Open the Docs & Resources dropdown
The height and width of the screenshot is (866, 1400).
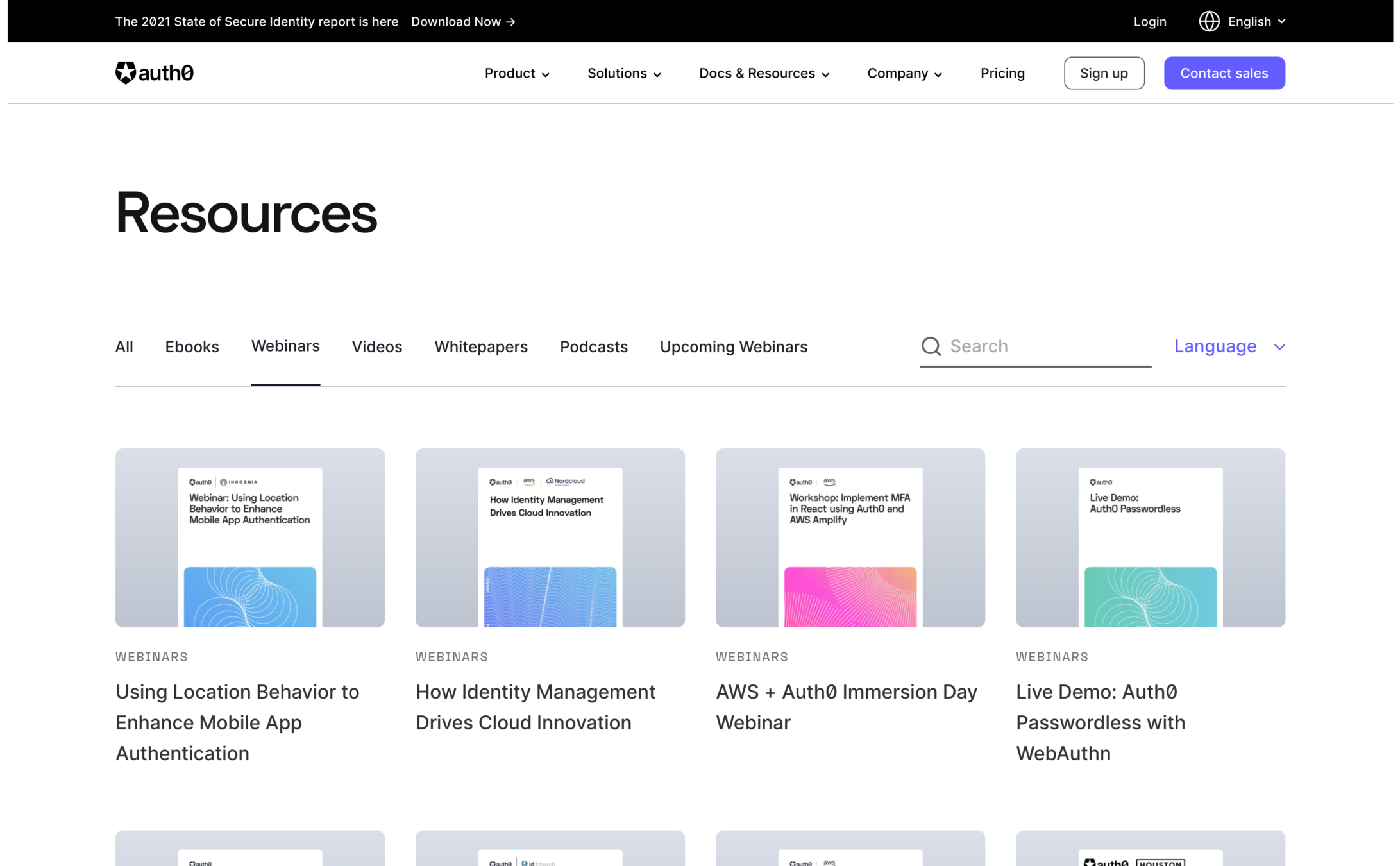point(764,73)
